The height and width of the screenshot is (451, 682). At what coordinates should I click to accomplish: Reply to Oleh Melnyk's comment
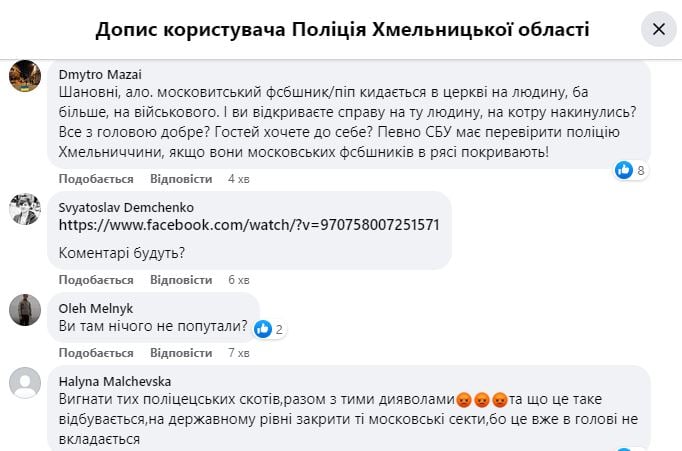(x=181, y=352)
